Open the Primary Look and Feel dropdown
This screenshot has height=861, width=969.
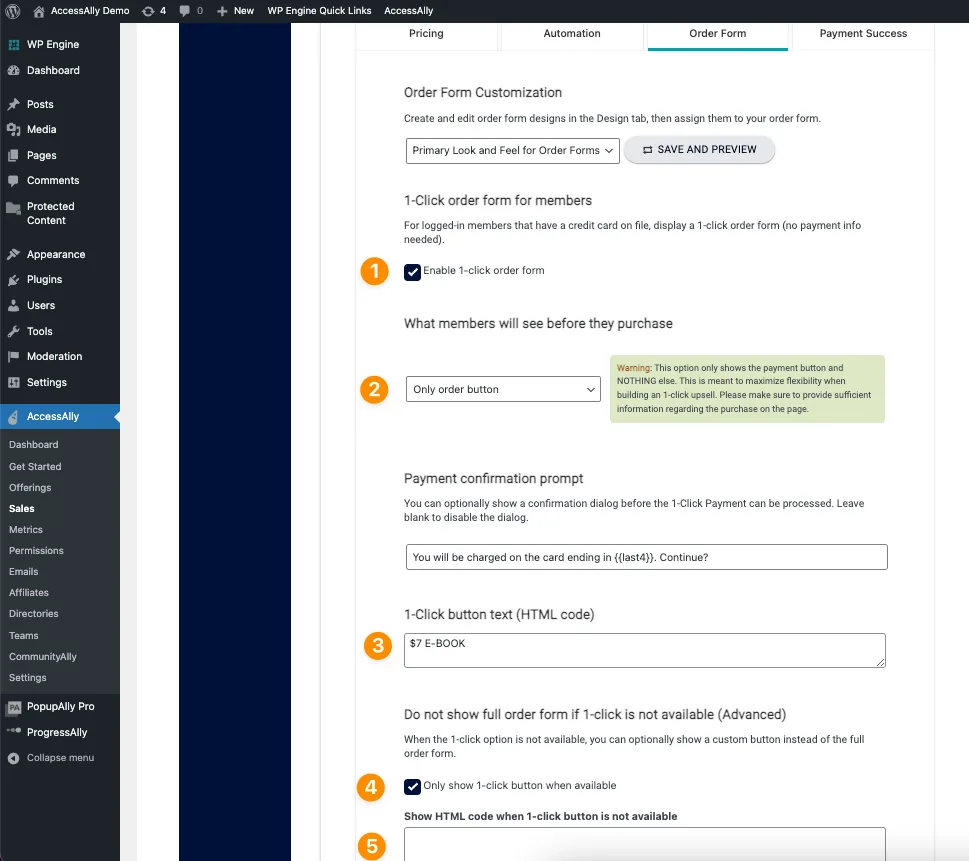(x=512, y=150)
